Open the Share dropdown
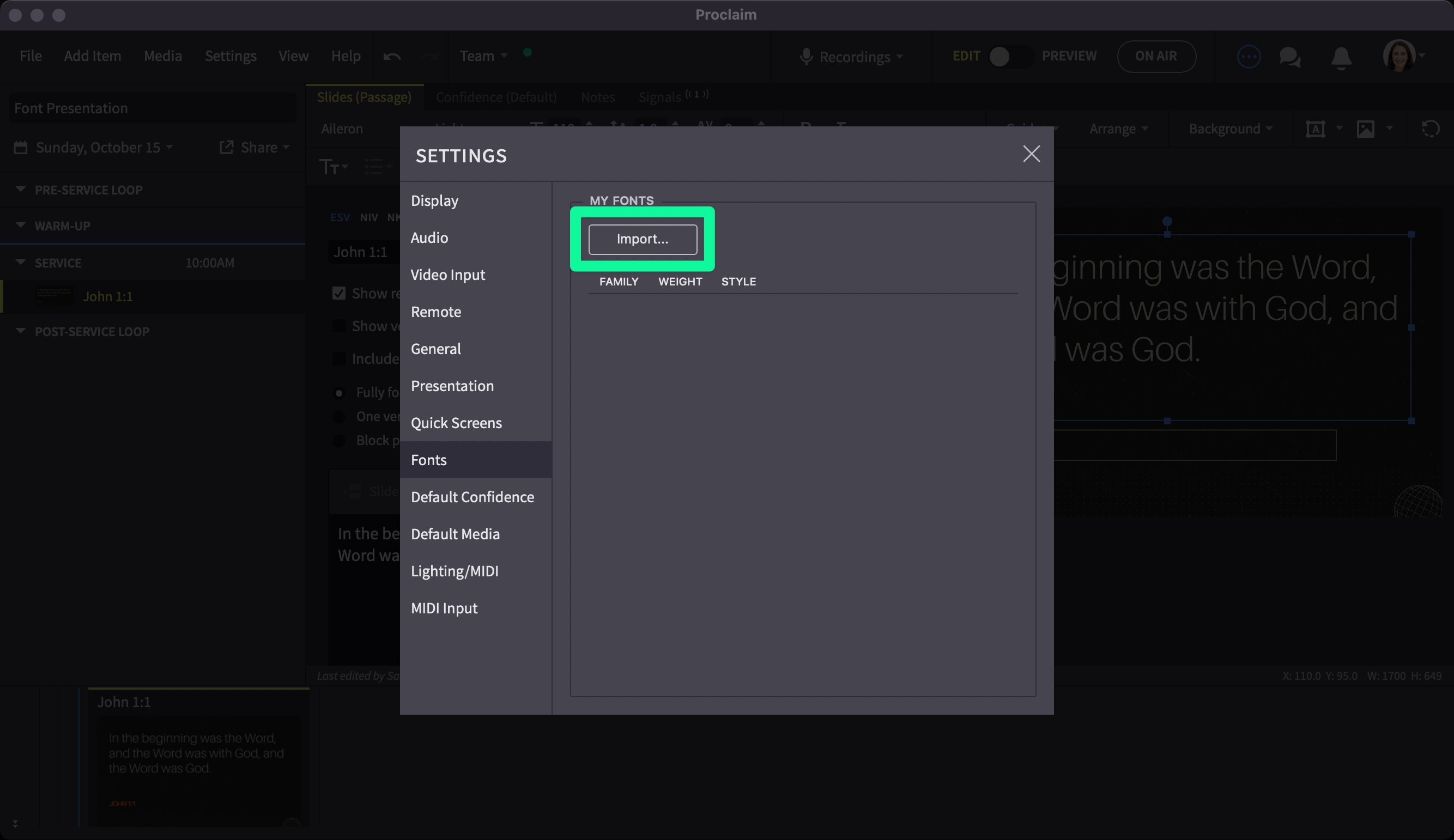Viewport: 1454px width, 840px height. click(255, 147)
